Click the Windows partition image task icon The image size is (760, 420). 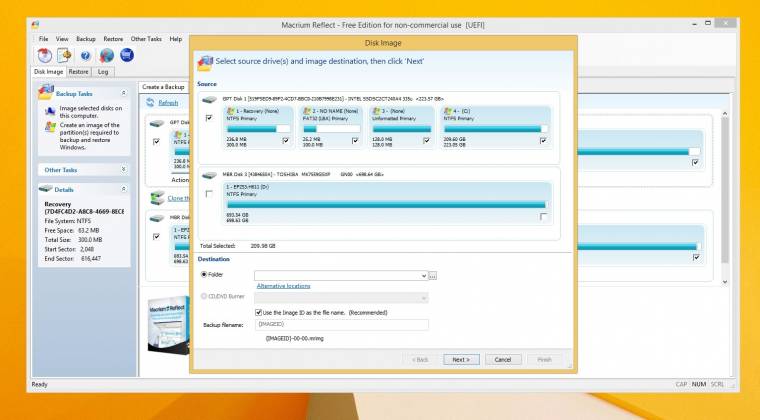pyautogui.click(x=50, y=127)
